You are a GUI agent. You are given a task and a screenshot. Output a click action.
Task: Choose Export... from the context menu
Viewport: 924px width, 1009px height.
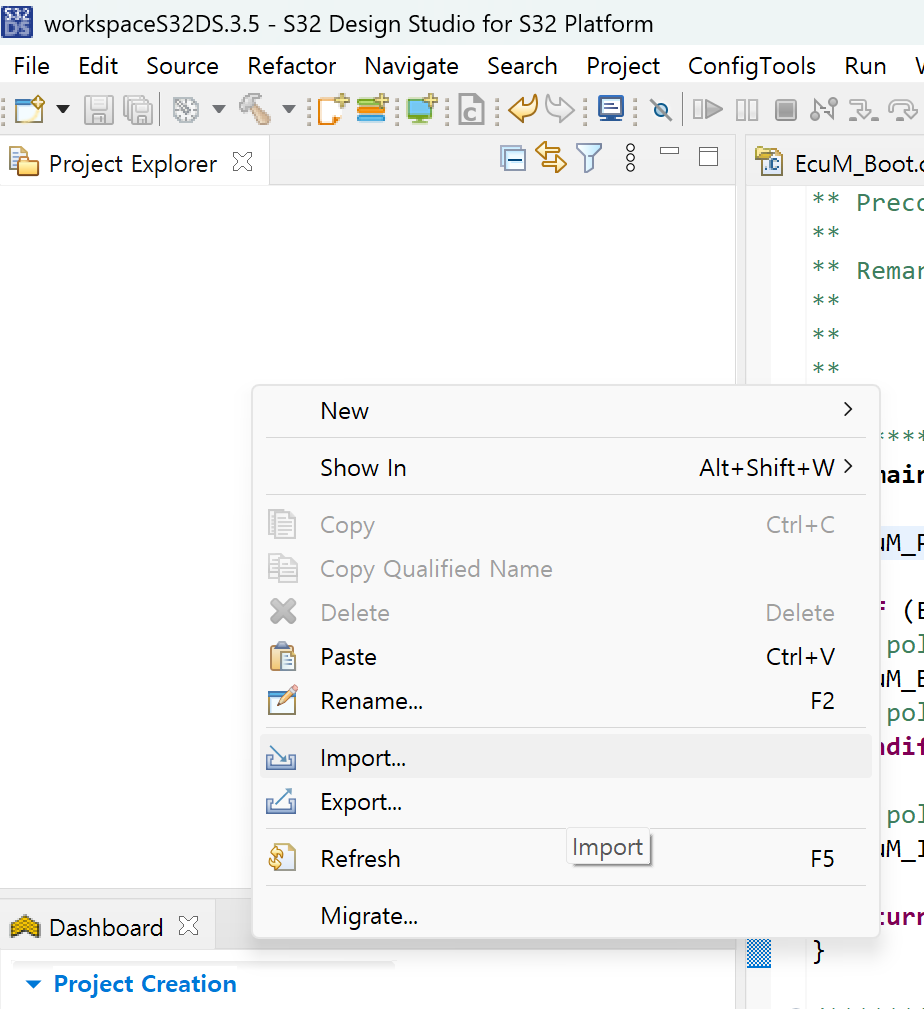(x=566, y=802)
